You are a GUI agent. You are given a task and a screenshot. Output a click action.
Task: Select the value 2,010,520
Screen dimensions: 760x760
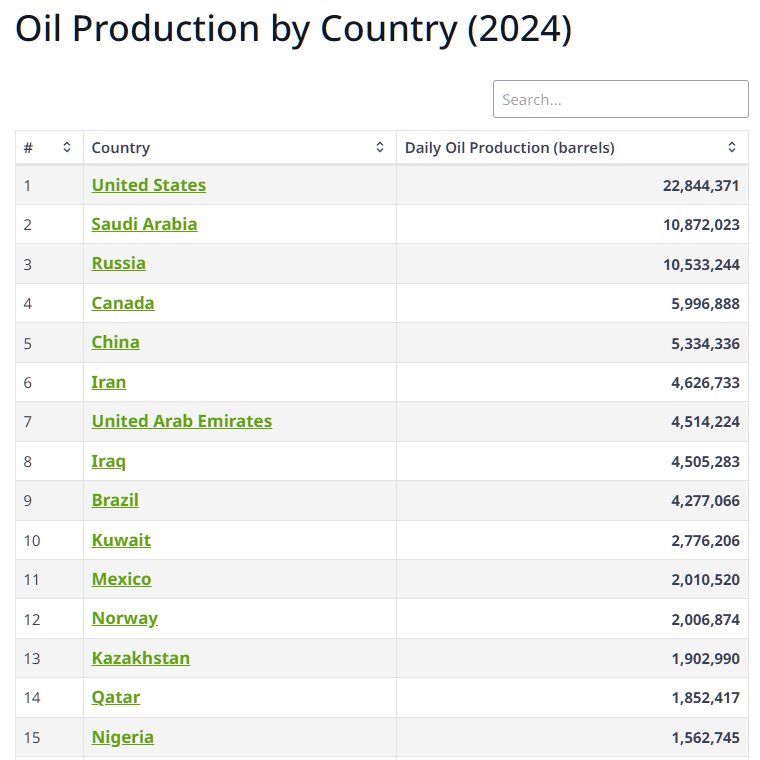tap(705, 580)
